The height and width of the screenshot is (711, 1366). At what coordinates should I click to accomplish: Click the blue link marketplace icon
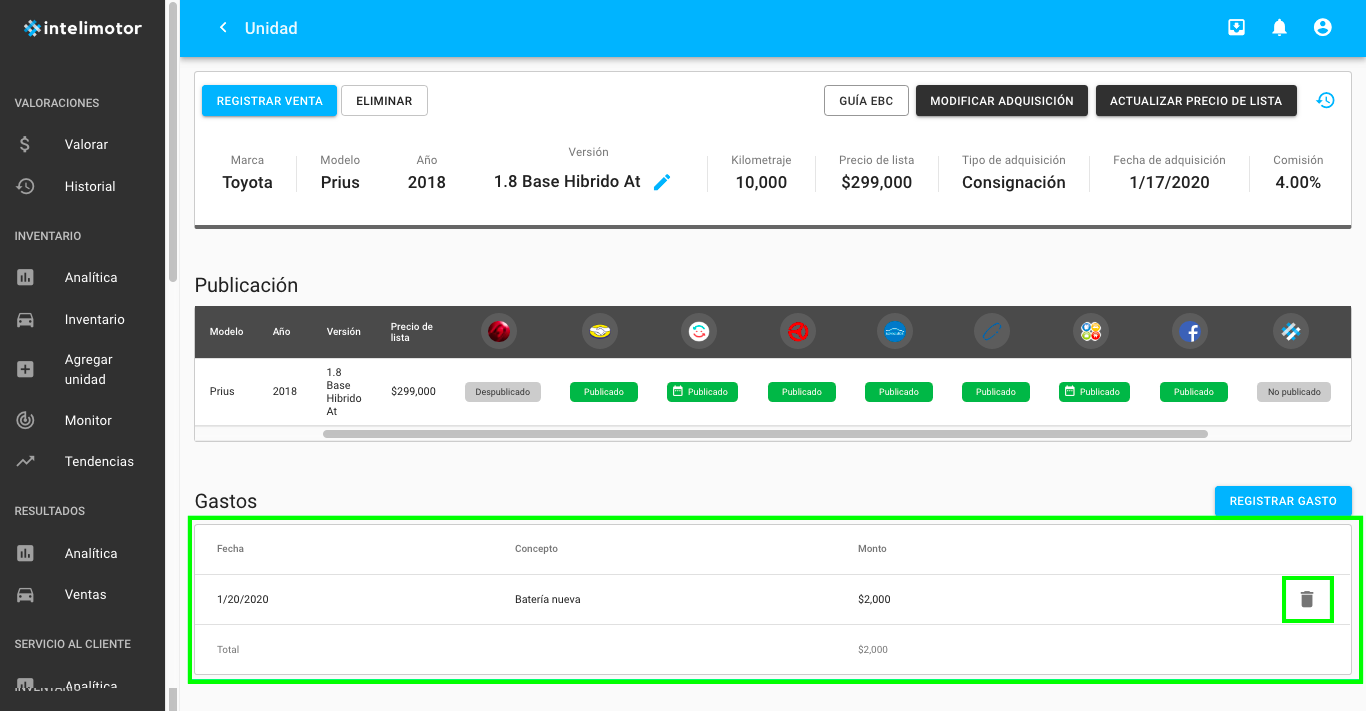tap(993, 331)
